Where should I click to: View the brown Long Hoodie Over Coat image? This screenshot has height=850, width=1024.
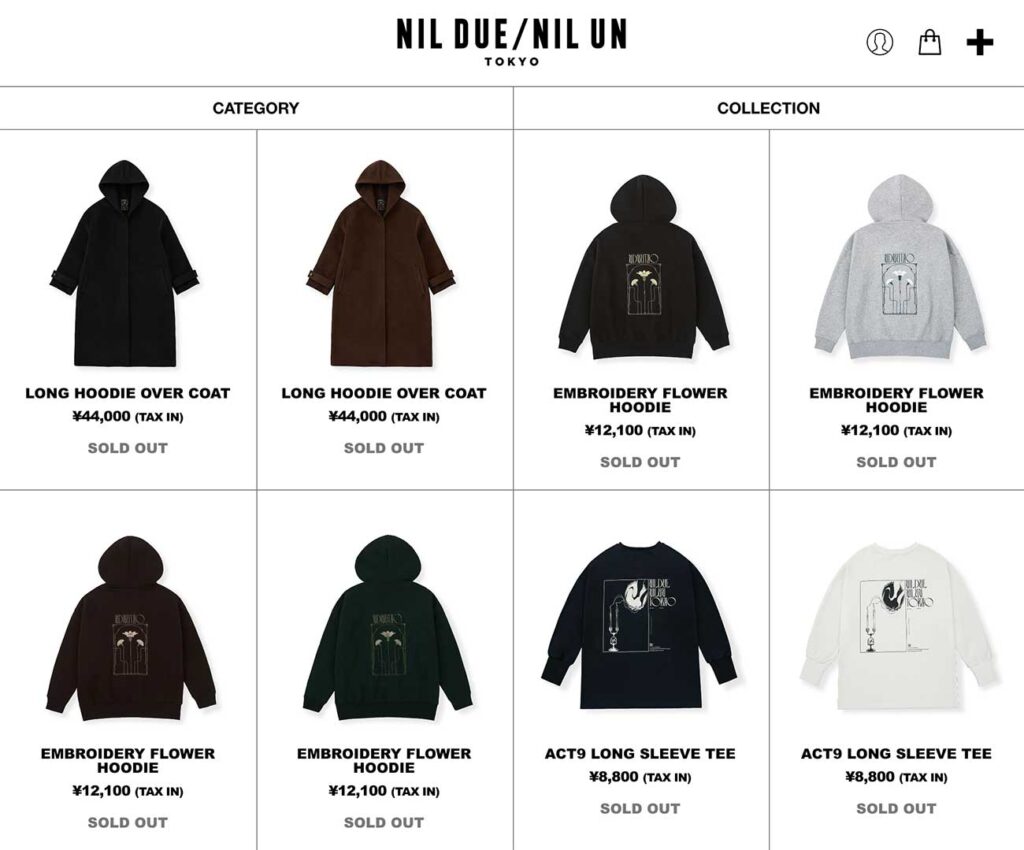(x=381, y=262)
